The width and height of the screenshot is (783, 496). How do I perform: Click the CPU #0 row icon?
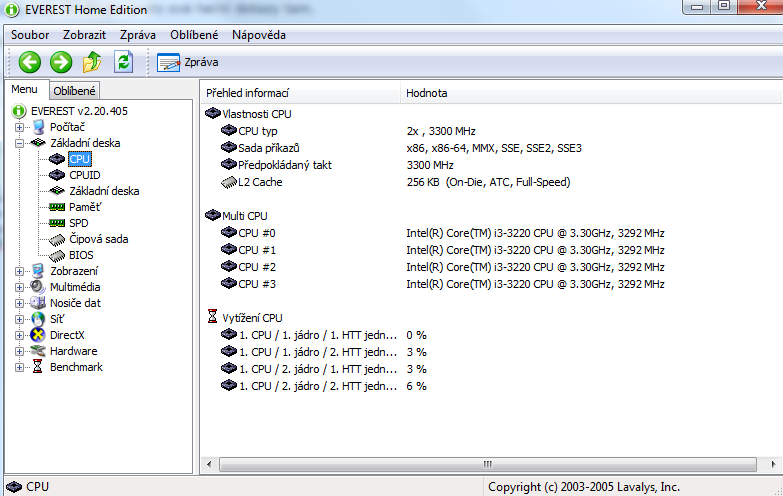[229, 232]
